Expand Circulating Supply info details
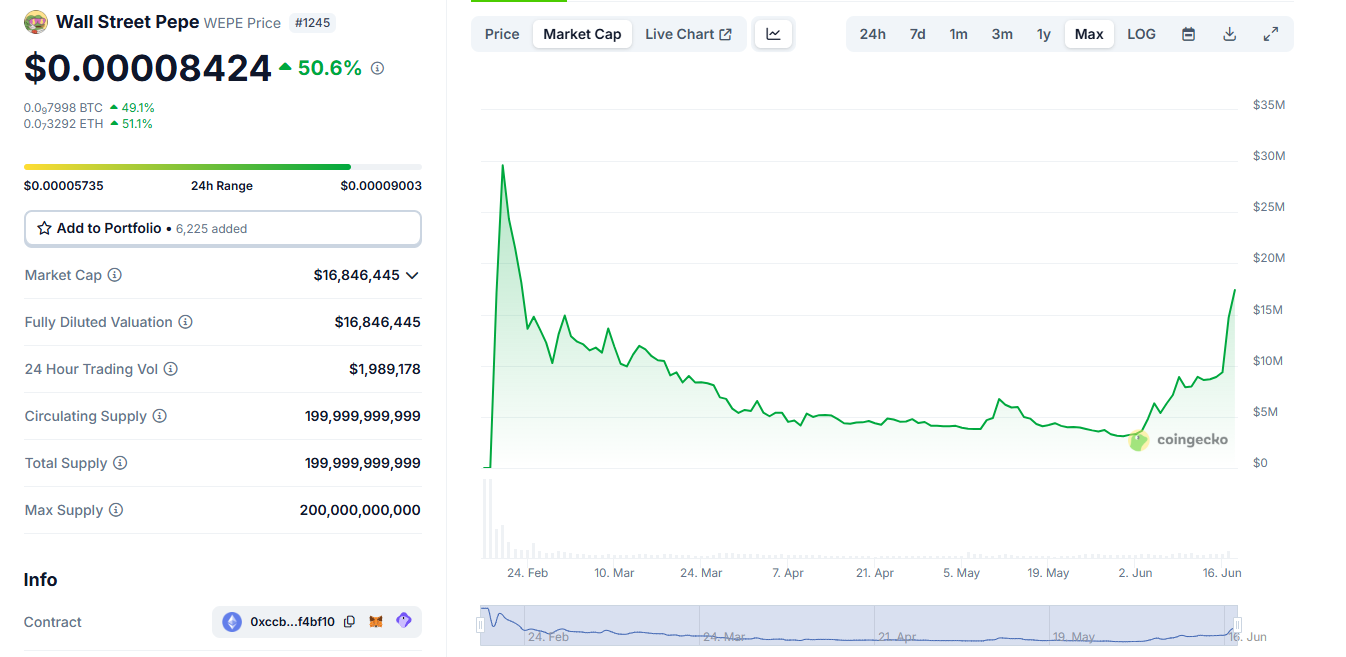The width and height of the screenshot is (1346, 657). [161, 415]
